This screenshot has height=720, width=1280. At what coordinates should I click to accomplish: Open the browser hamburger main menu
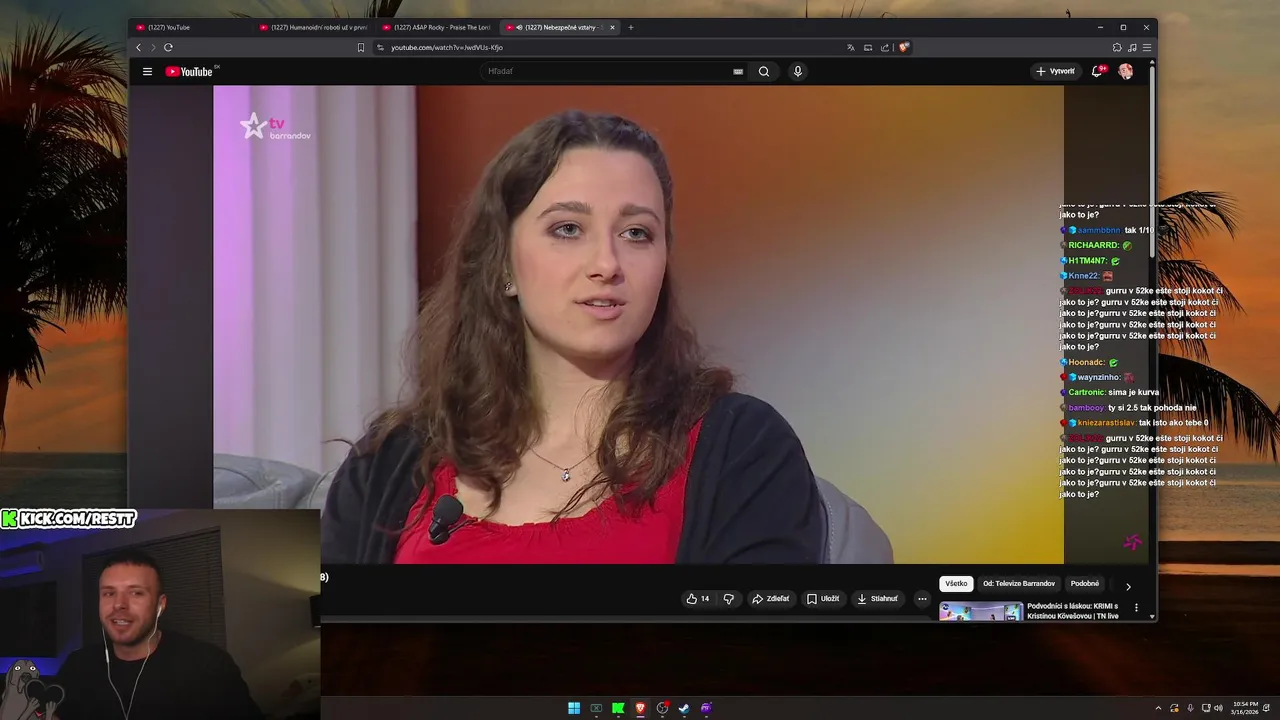tap(1147, 47)
